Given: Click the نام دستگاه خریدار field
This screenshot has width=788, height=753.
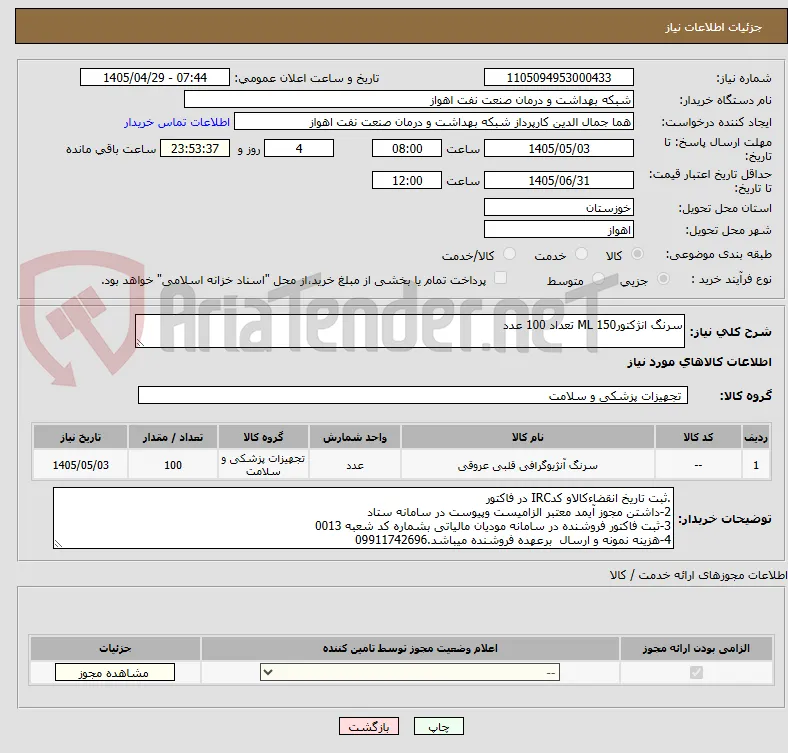Looking at the screenshot, I should point(409,100).
